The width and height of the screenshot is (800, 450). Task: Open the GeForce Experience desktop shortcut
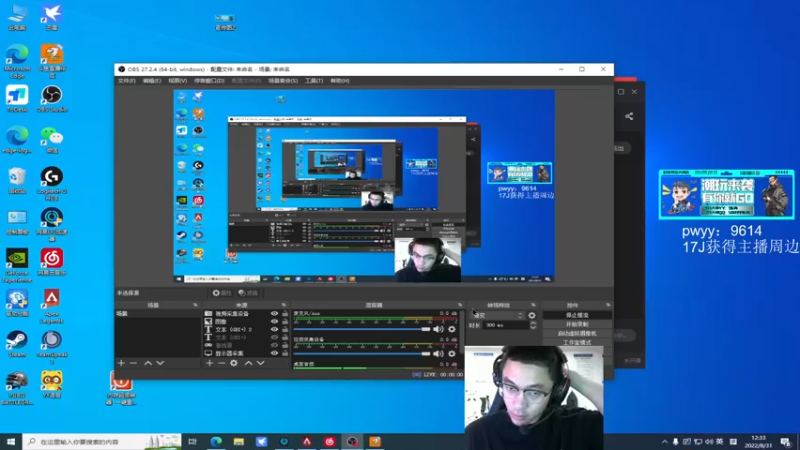click(x=17, y=265)
